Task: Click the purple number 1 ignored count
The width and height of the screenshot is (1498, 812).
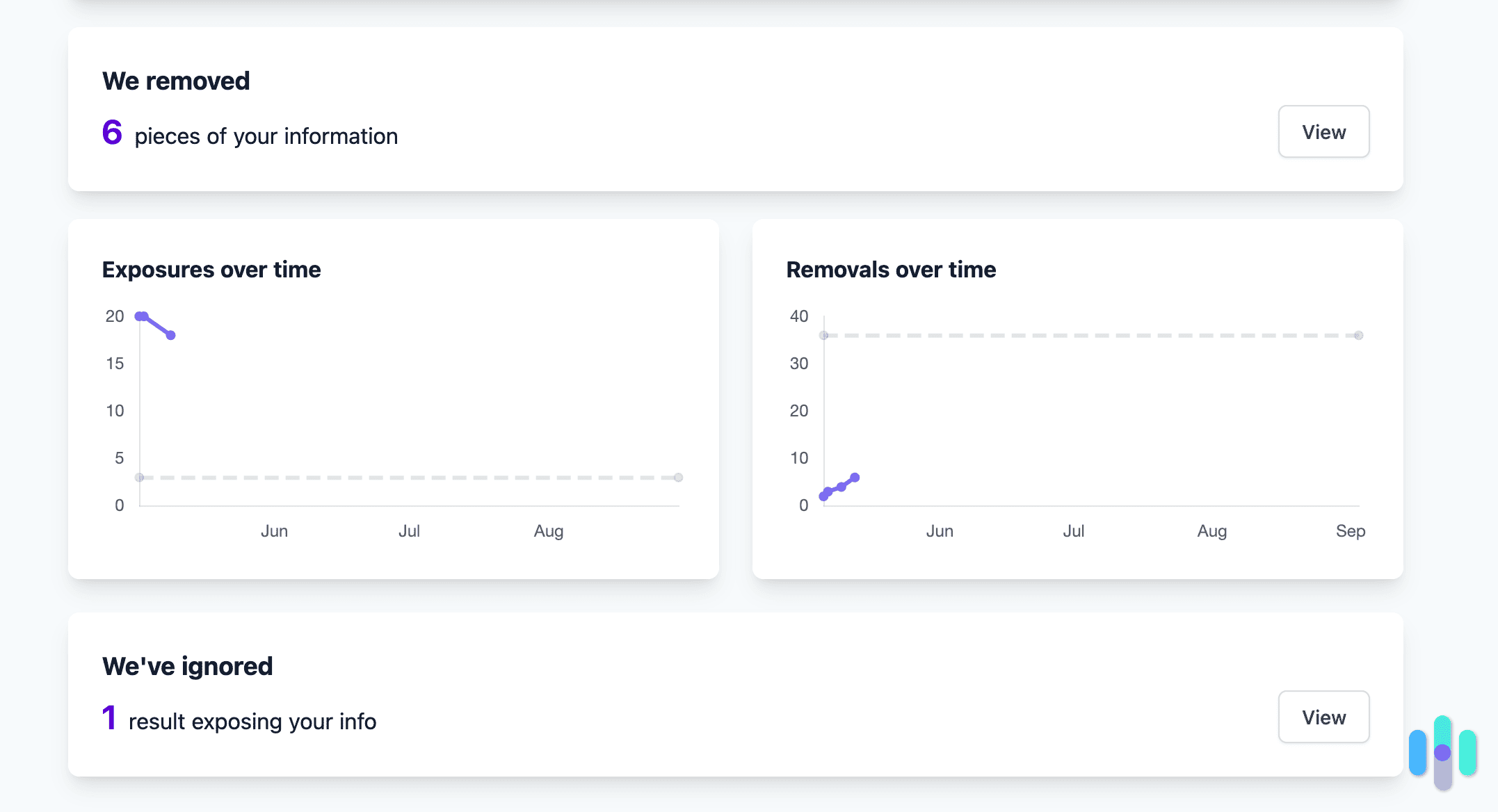Action: pos(108,718)
